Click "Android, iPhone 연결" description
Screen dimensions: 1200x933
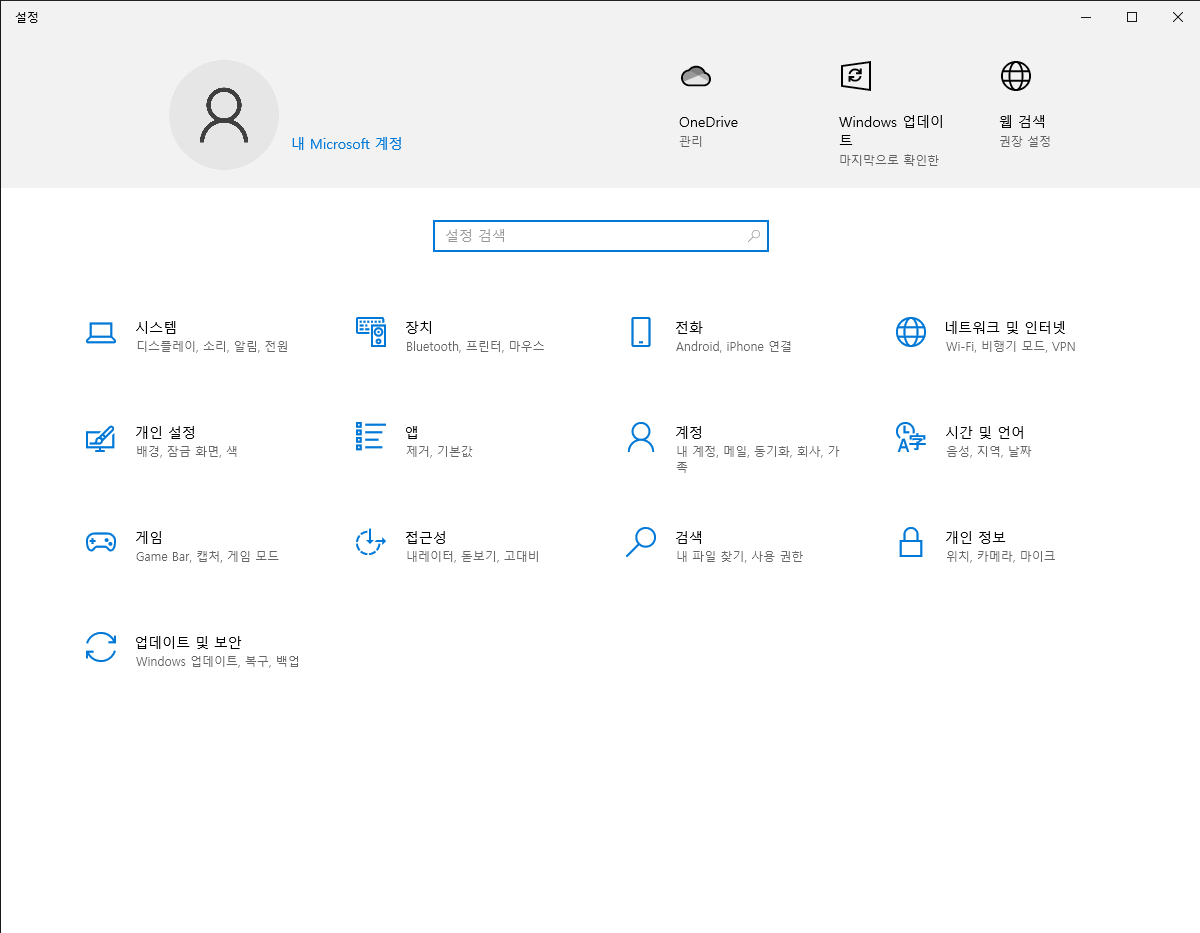coord(734,347)
